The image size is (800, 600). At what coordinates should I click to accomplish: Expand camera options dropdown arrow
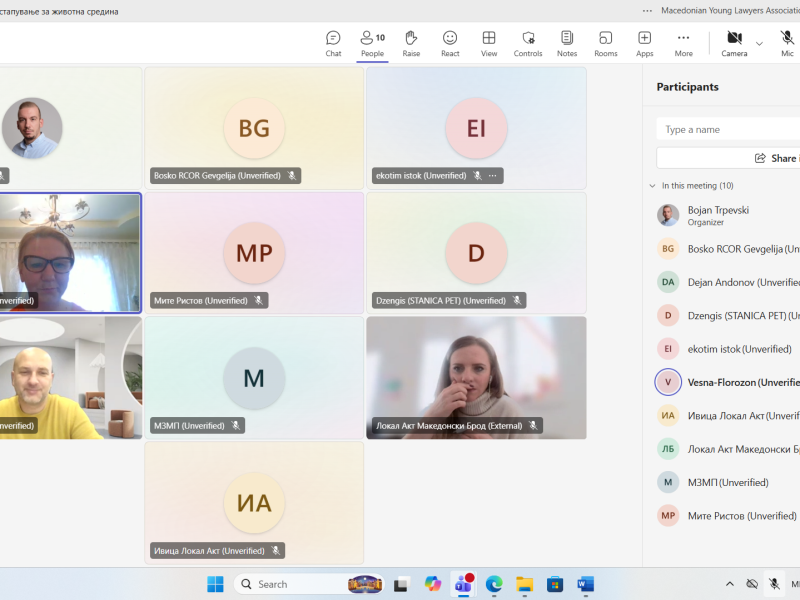[x=759, y=43]
